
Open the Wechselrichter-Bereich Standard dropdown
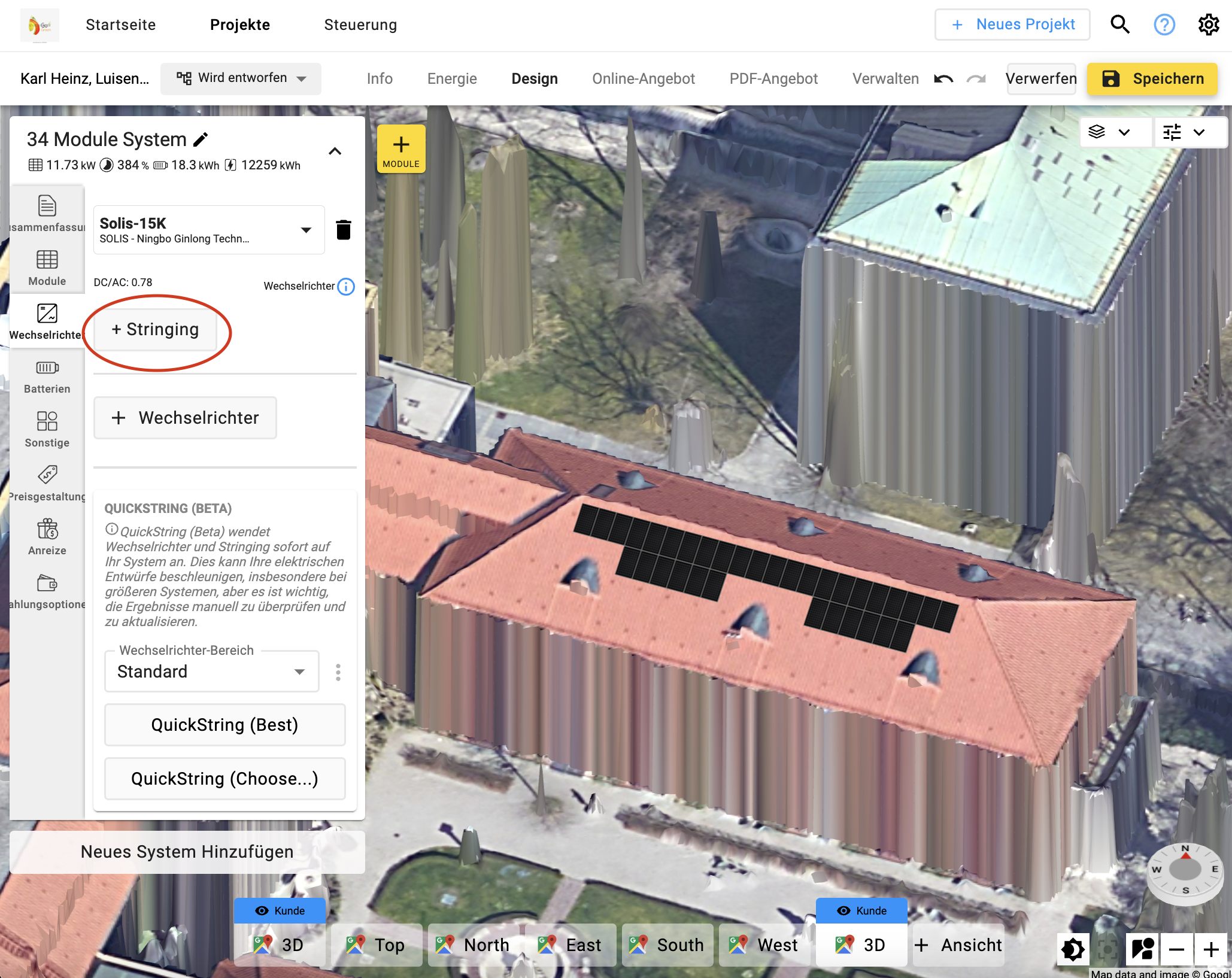tap(212, 672)
